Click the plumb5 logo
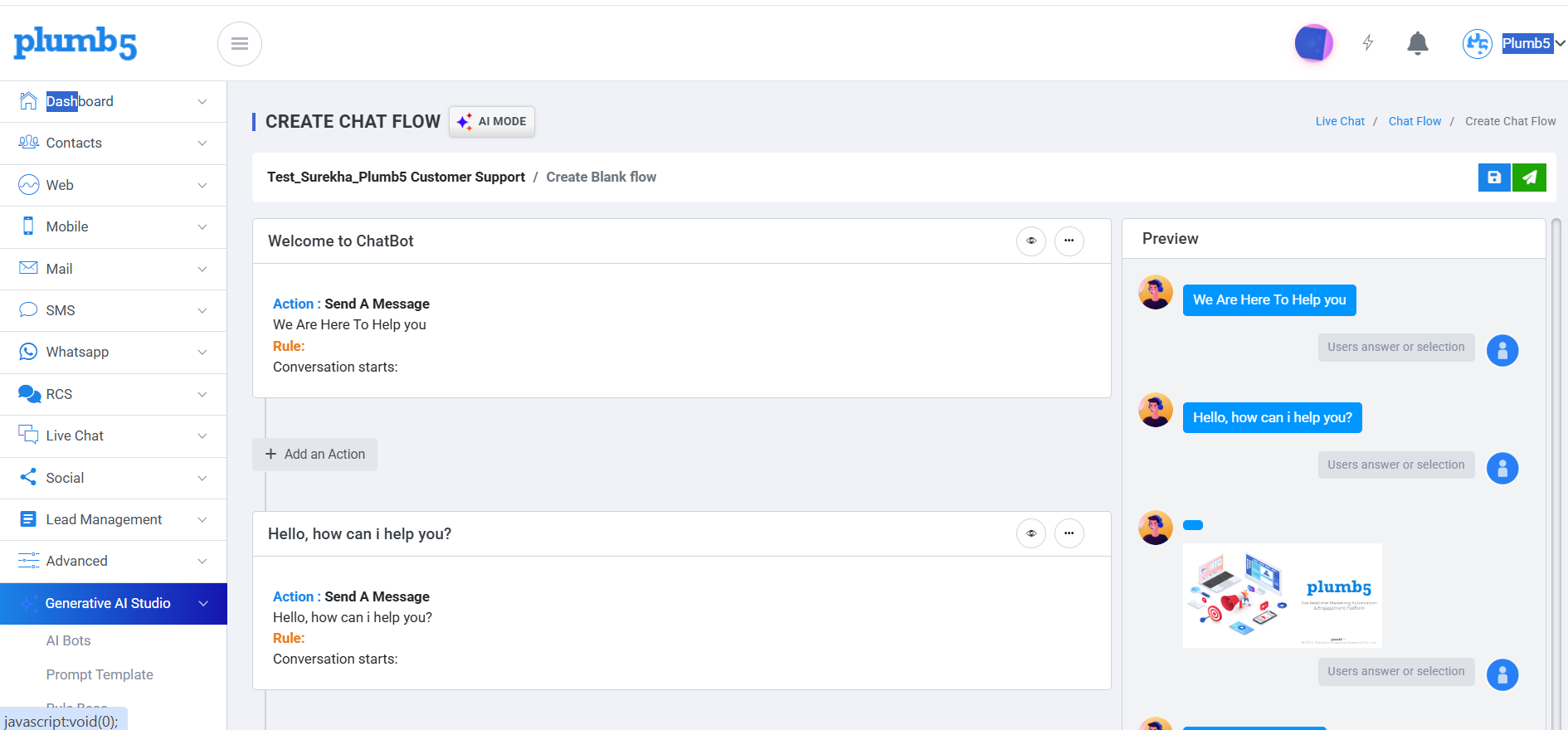The height and width of the screenshot is (730, 1568). tap(75, 43)
